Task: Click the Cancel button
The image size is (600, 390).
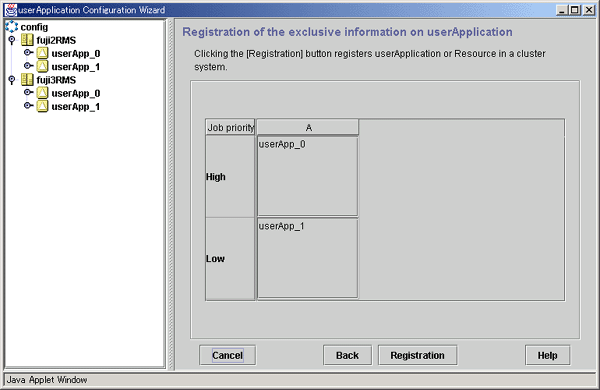Action: point(227,355)
